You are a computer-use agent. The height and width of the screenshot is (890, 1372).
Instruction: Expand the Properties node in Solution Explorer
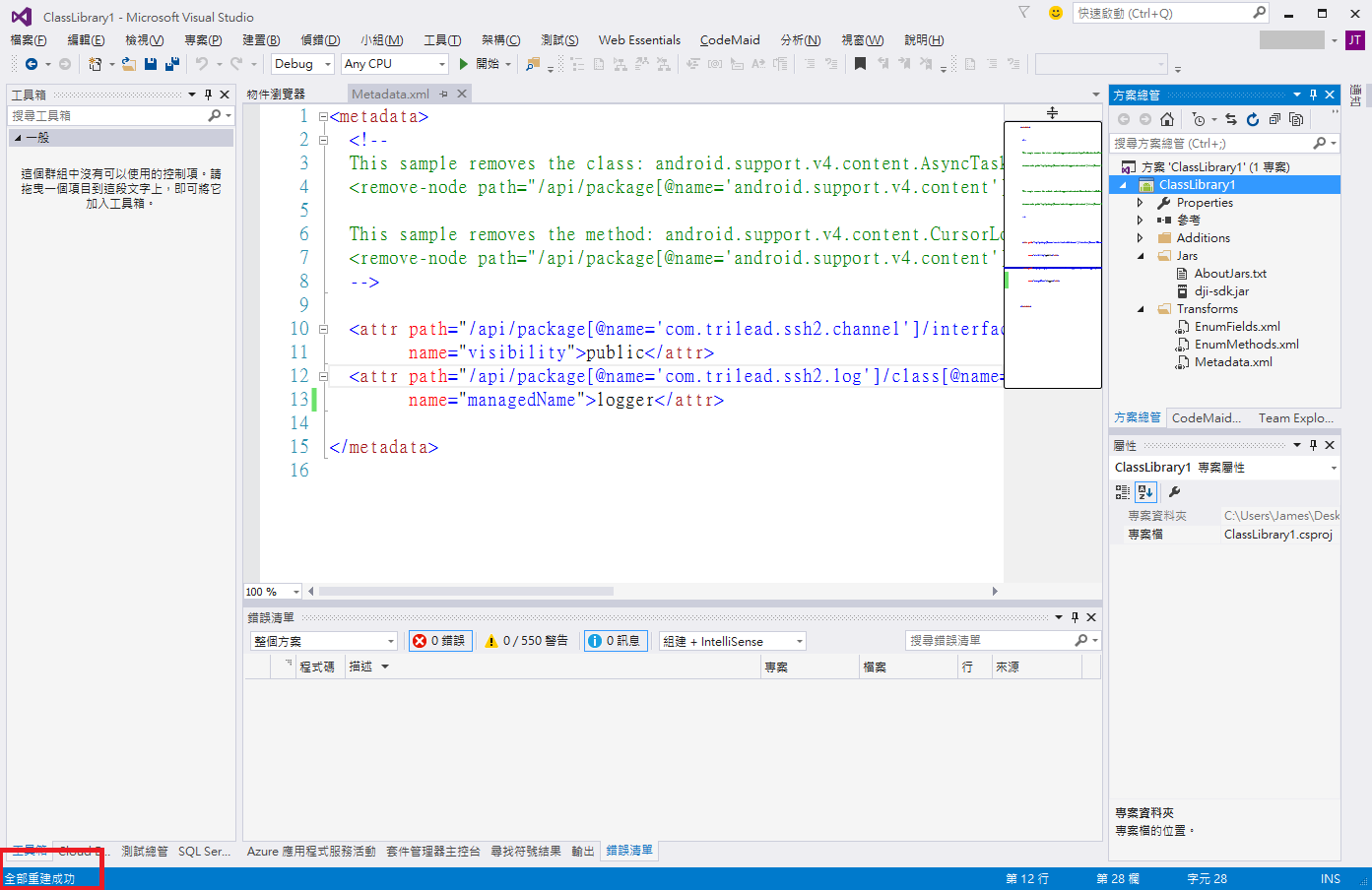click(1141, 203)
